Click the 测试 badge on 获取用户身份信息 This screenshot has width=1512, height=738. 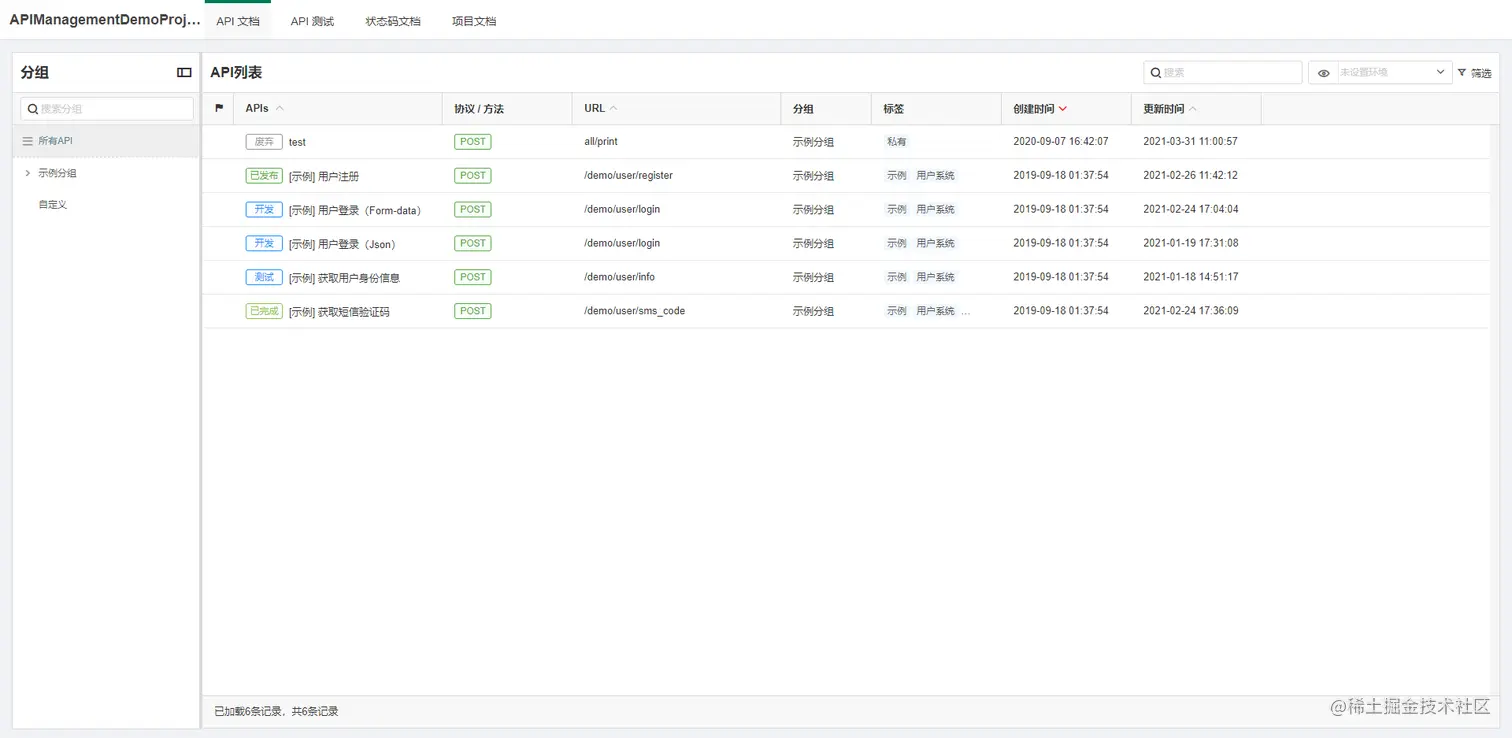(264, 277)
